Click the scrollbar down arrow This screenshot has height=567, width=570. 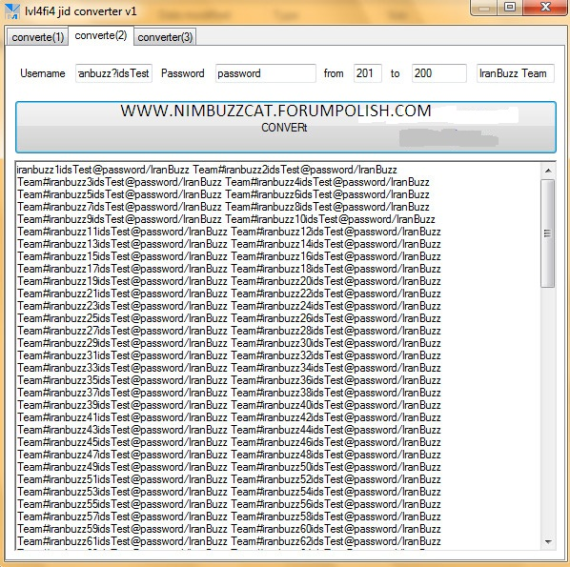[548, 542]
